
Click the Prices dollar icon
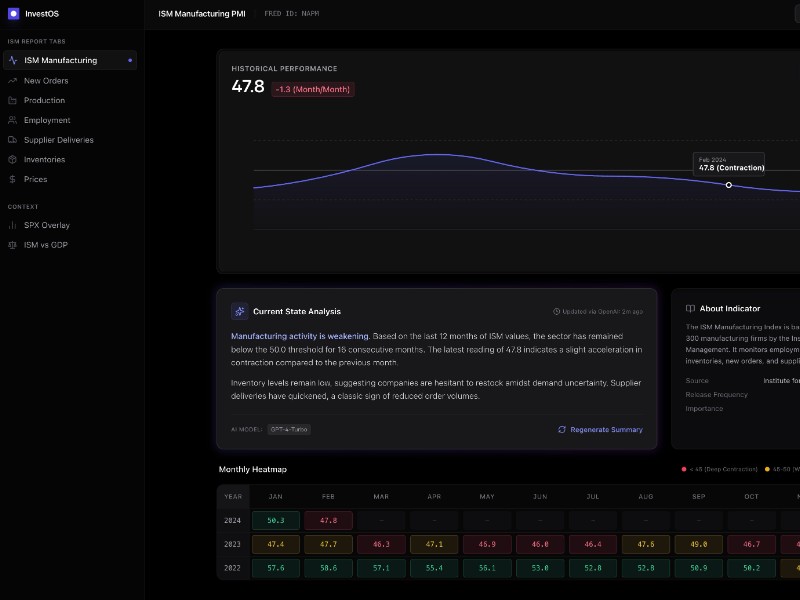tap(12, 180)
